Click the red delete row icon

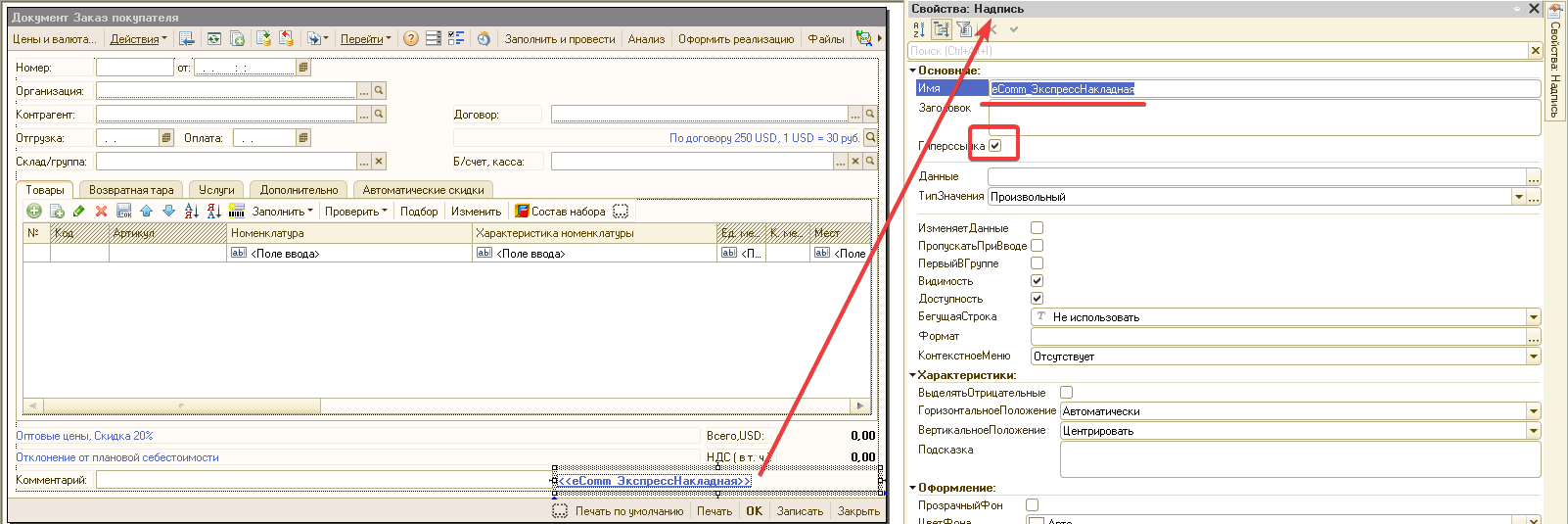[101, 212]
